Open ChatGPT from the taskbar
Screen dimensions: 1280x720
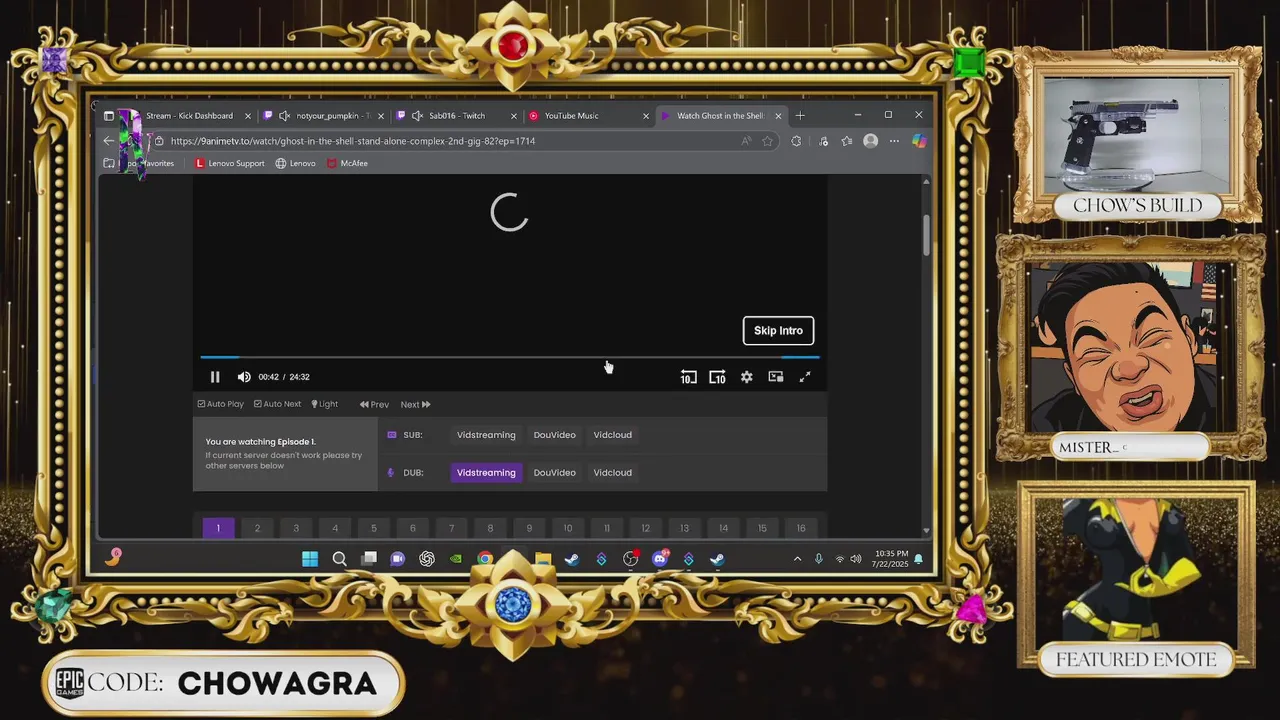tap(427, 559)
